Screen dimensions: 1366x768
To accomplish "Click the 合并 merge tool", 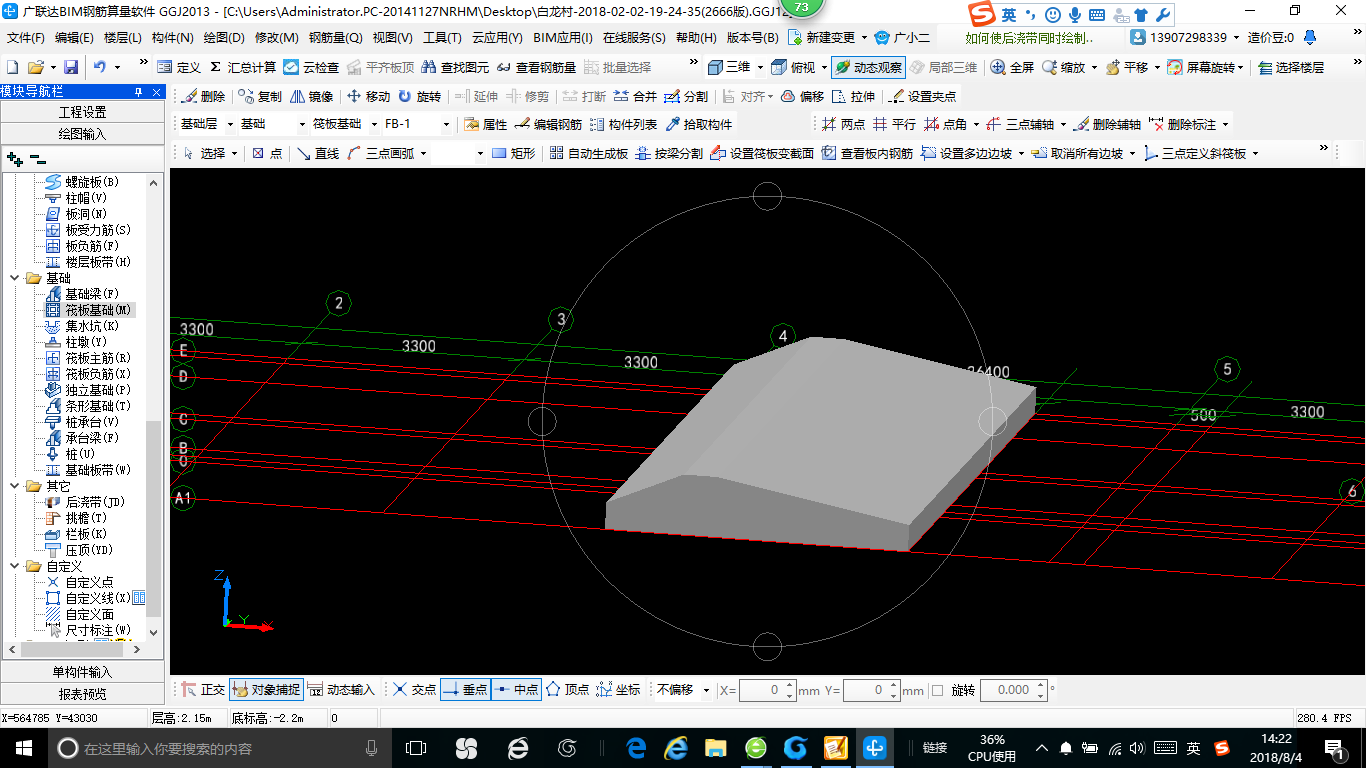I will point(635,97).
